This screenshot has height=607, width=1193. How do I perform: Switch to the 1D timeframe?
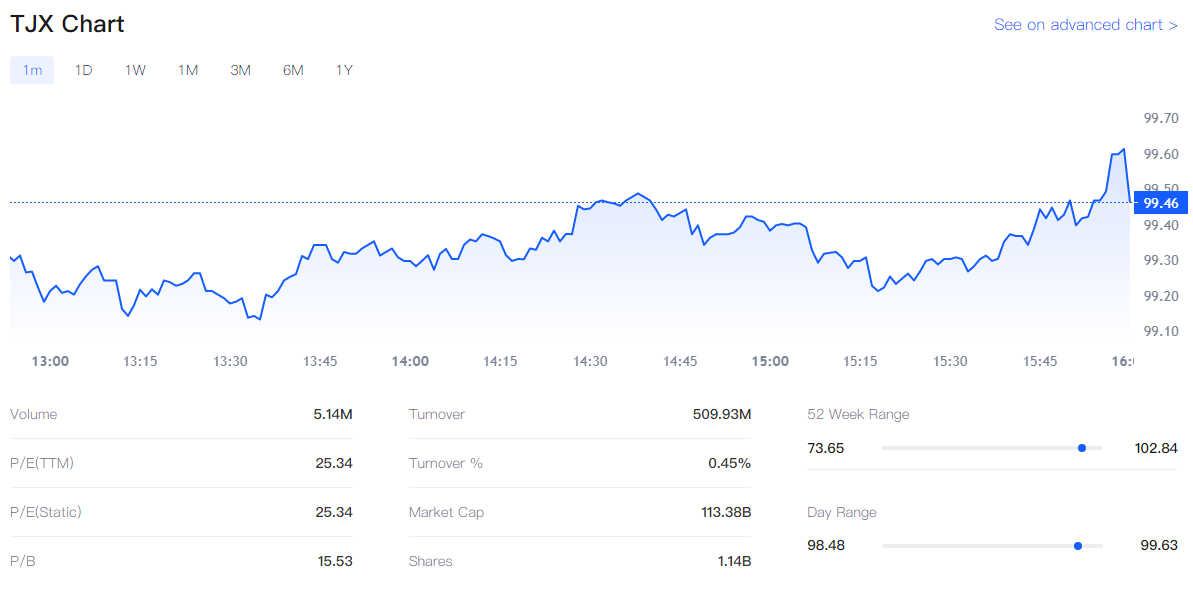point(84,70)
